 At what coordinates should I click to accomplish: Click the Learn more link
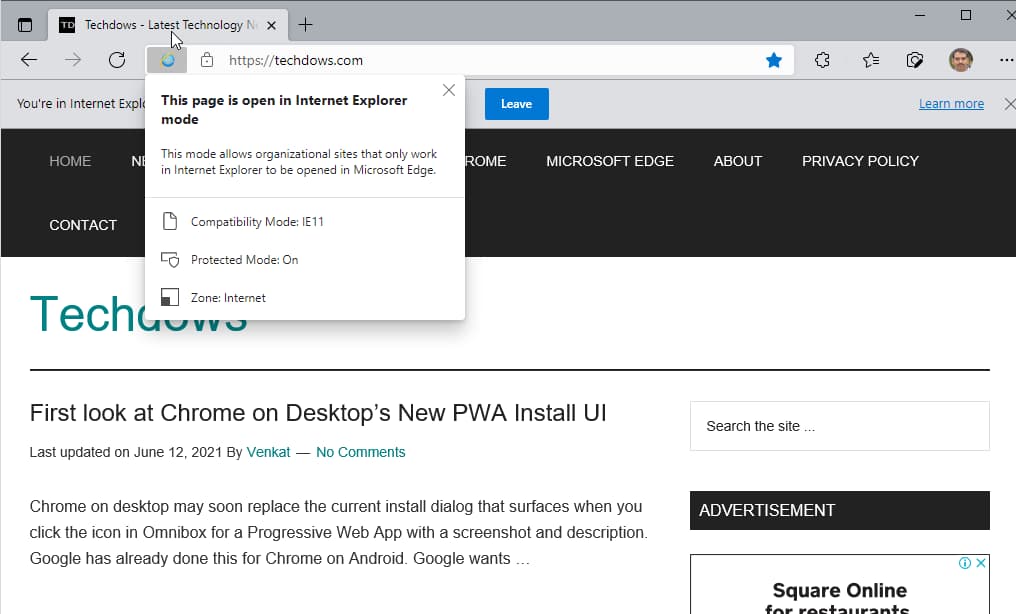click(951, 104)
